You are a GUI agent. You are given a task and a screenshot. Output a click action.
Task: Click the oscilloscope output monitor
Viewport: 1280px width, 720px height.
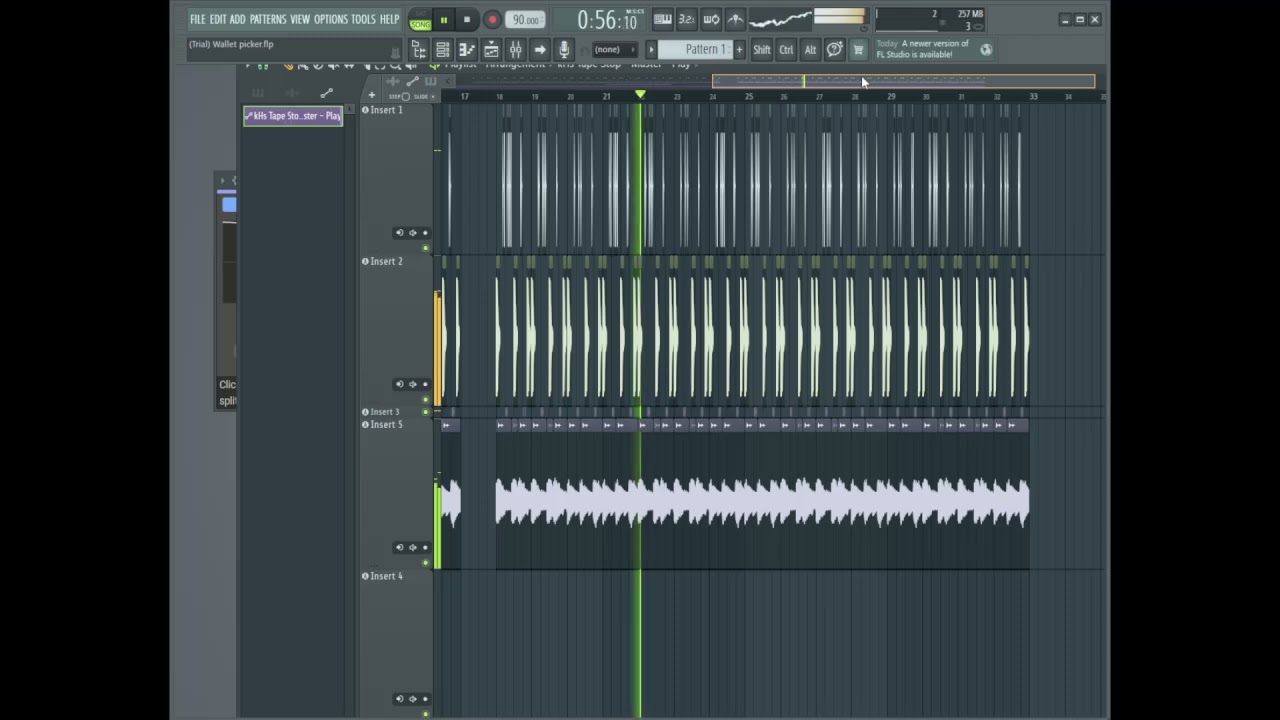tap(780, 19)
